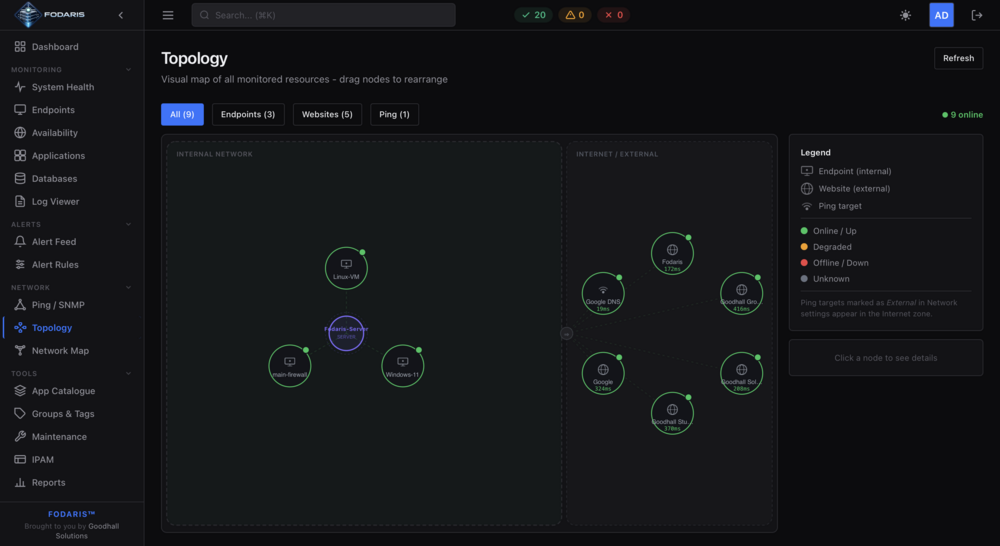Select the Windows-11 node
The image size is (1000, 546).
(402, 366)
